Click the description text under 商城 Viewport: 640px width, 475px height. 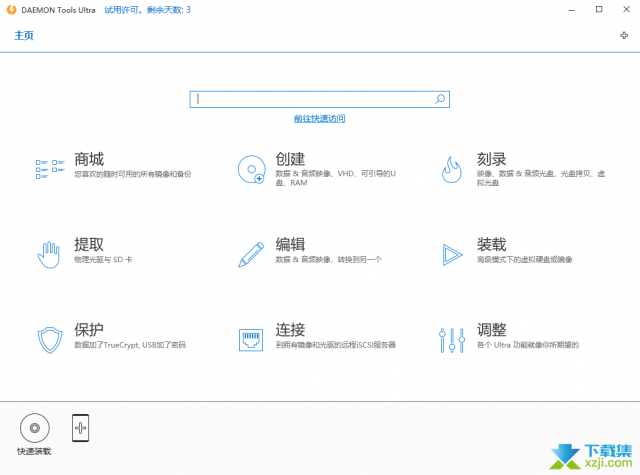point(133,174)
